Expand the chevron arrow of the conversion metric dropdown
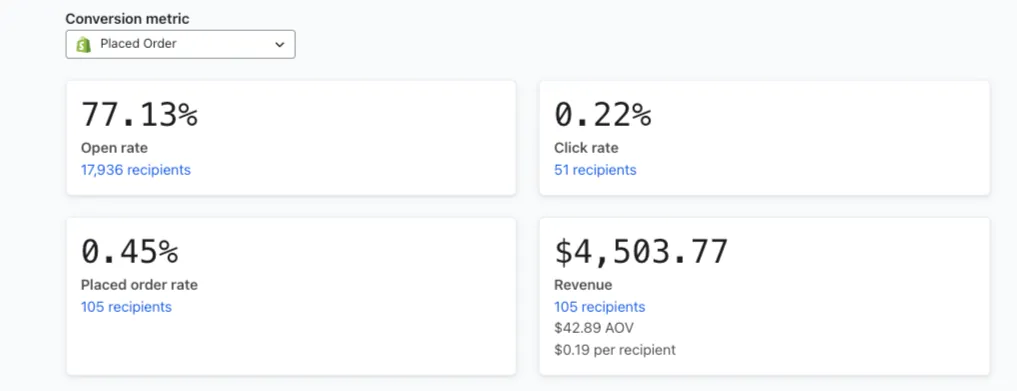This screenshot has width=1017, height=391. pyautogui.click(x=280, y=45)
